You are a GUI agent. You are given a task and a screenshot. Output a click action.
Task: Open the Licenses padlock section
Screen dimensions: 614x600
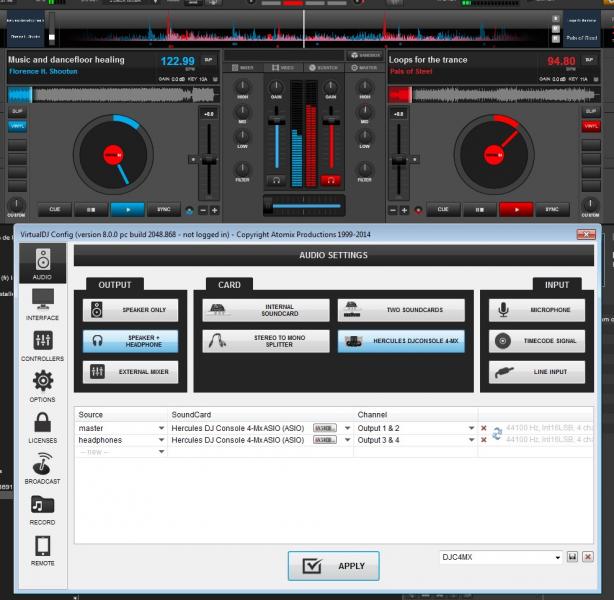point(42,427)
